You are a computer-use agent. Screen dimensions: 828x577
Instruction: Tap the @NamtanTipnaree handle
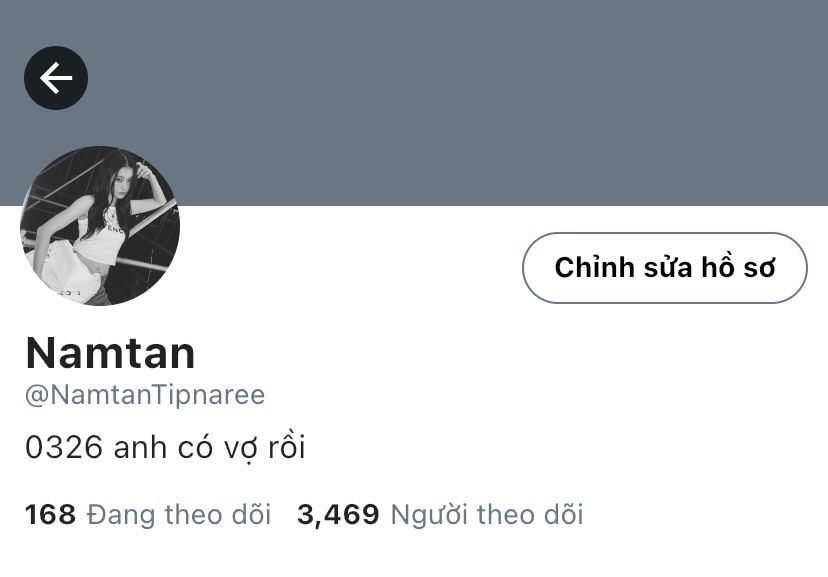[145, 395]
